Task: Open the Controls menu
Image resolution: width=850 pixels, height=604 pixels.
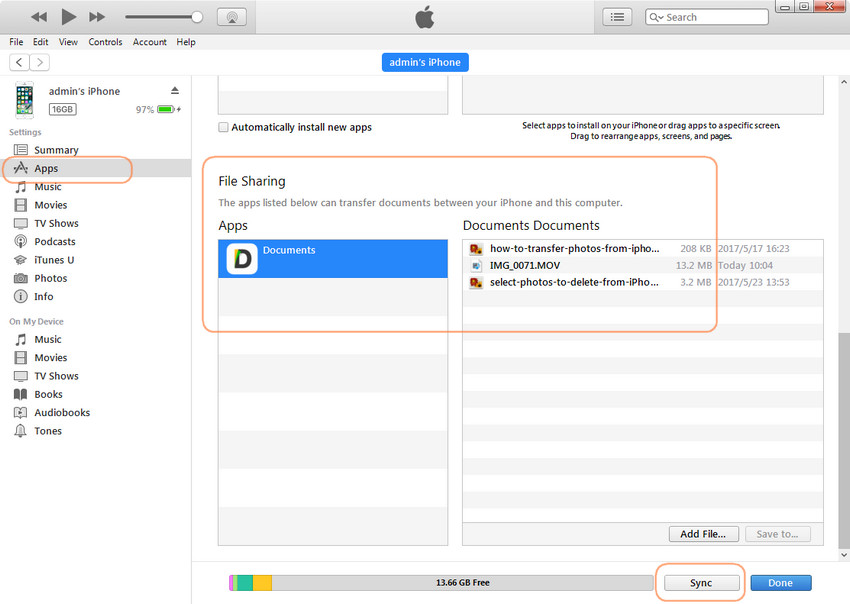Action: [x=105, y=42]
